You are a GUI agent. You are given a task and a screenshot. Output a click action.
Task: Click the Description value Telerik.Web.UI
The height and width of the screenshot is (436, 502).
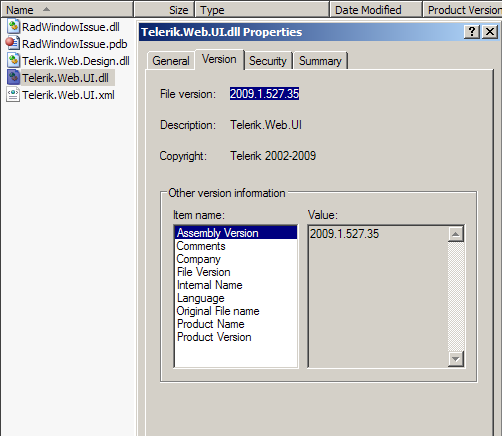pyautogui.click(x=266, y=125)
